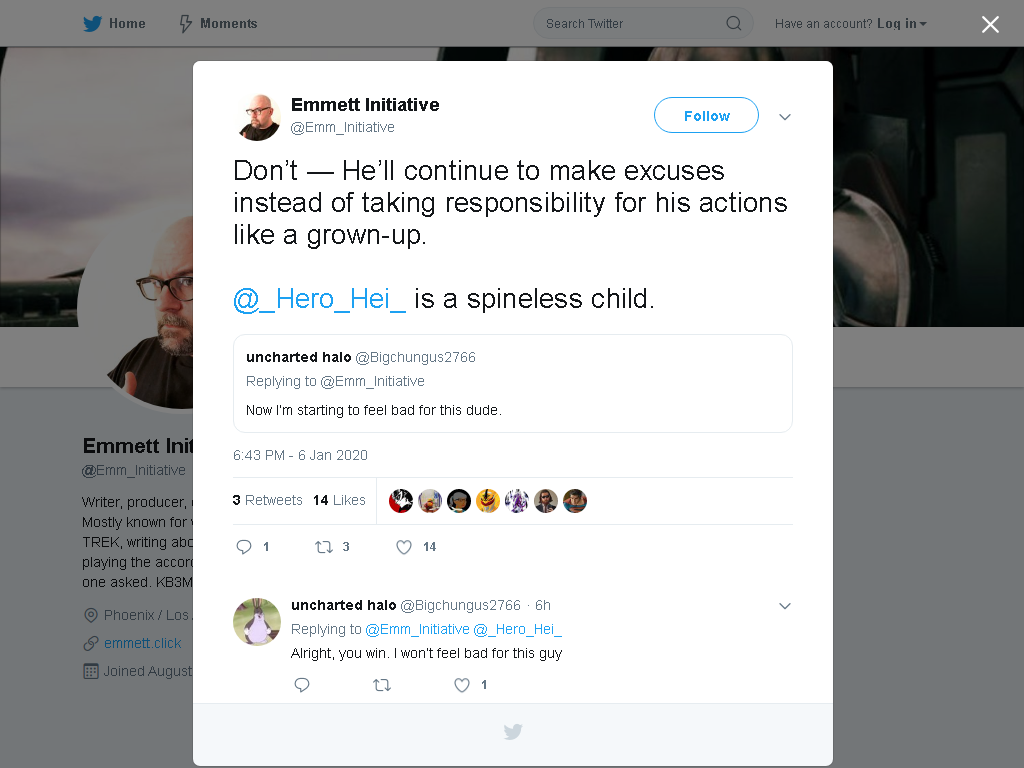Click the search magnifier icon
This screenshot has height=768, width=1024.
pyautogui.click(x=733, y=24)
